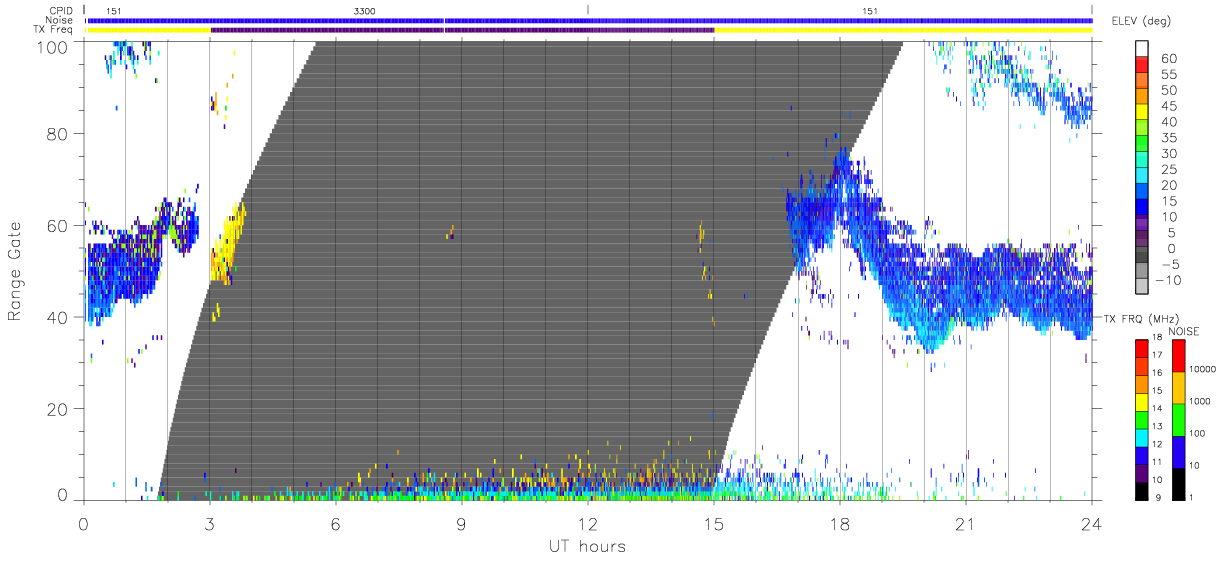Click the white top band of ELEV color bar

pyautogui.click(x=1143, y=48)
